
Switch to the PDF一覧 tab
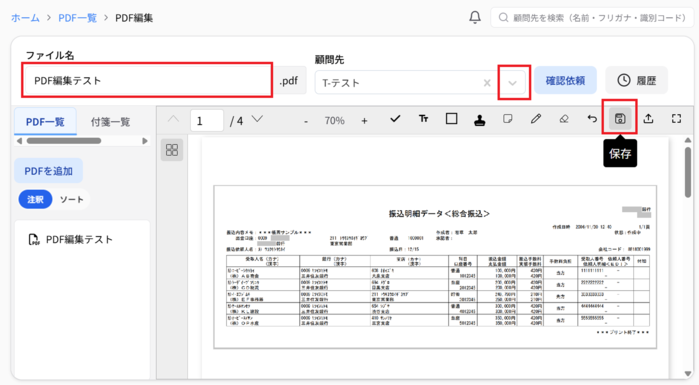[x=45, y=122]
